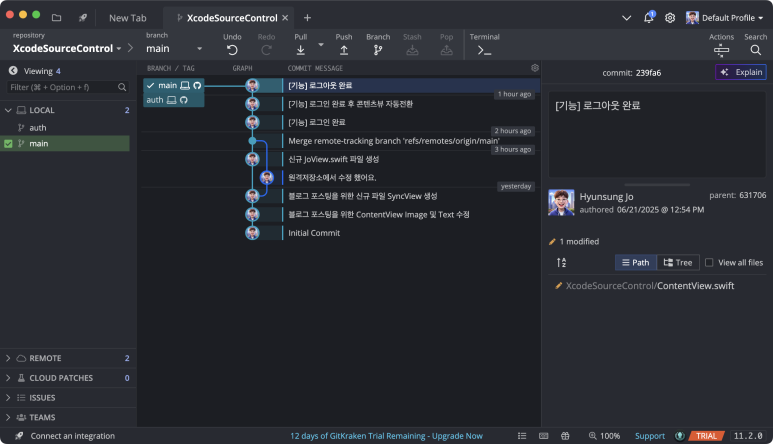Open repository folder icon in title bar
The width and height of the screenshot is (773, 444).
pos(57,18)
